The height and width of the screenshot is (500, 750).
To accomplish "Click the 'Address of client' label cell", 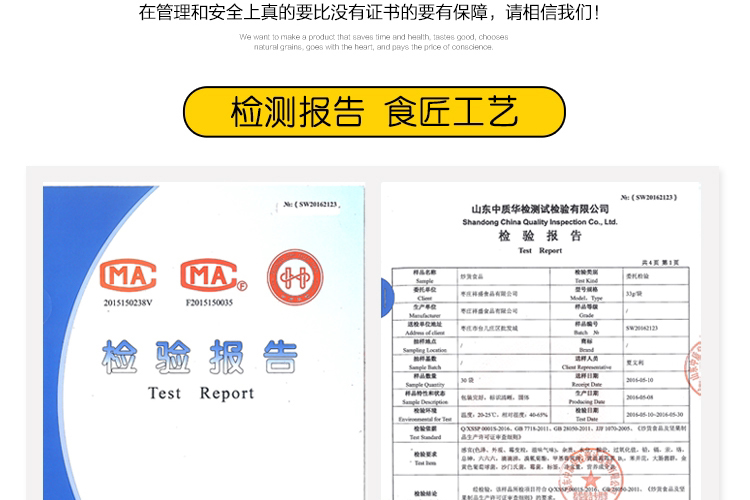I will pos(425,328).
